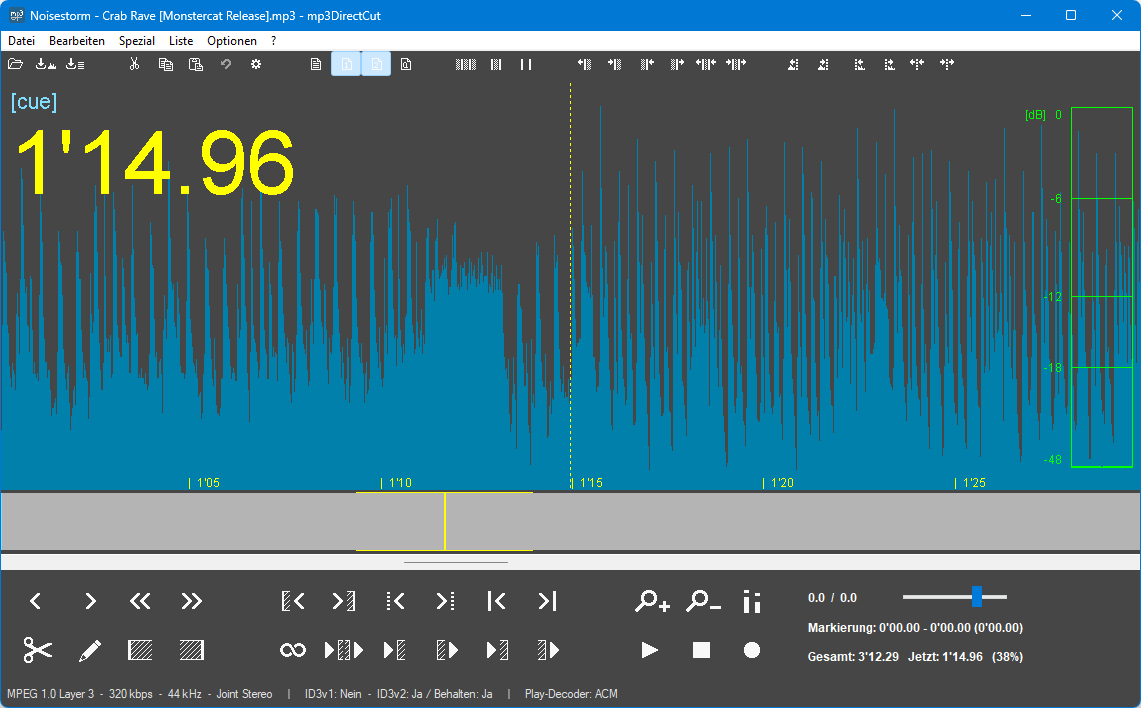Viewport: 1141px width, 708px height.
Task: Start playback with the play button
Action: (x=650, y=650)
